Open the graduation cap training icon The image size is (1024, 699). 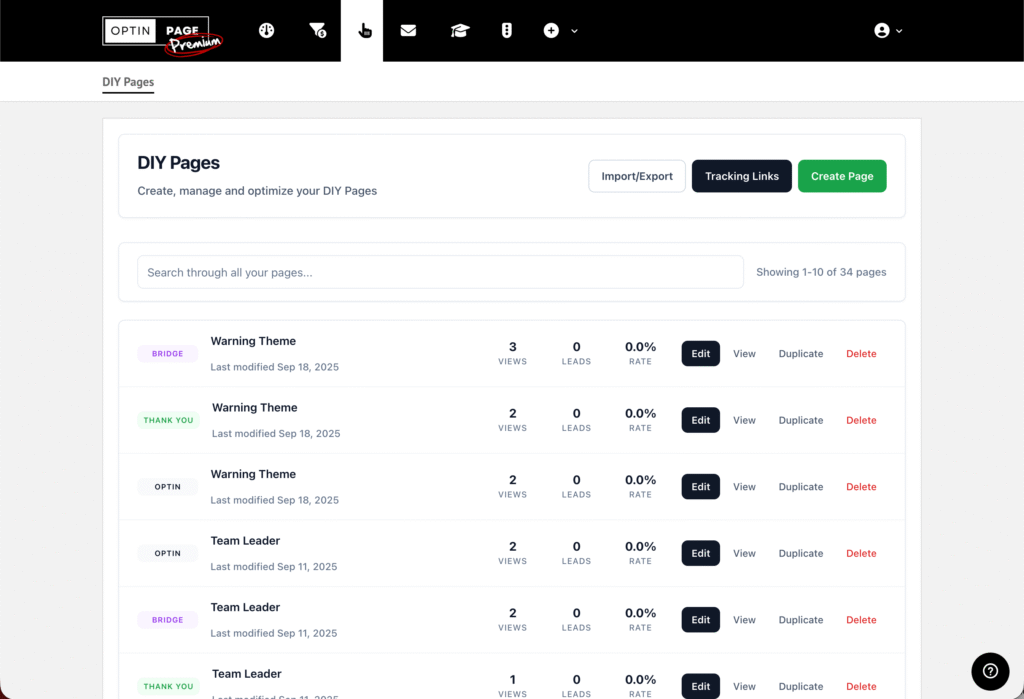click(x=459, y=31)
